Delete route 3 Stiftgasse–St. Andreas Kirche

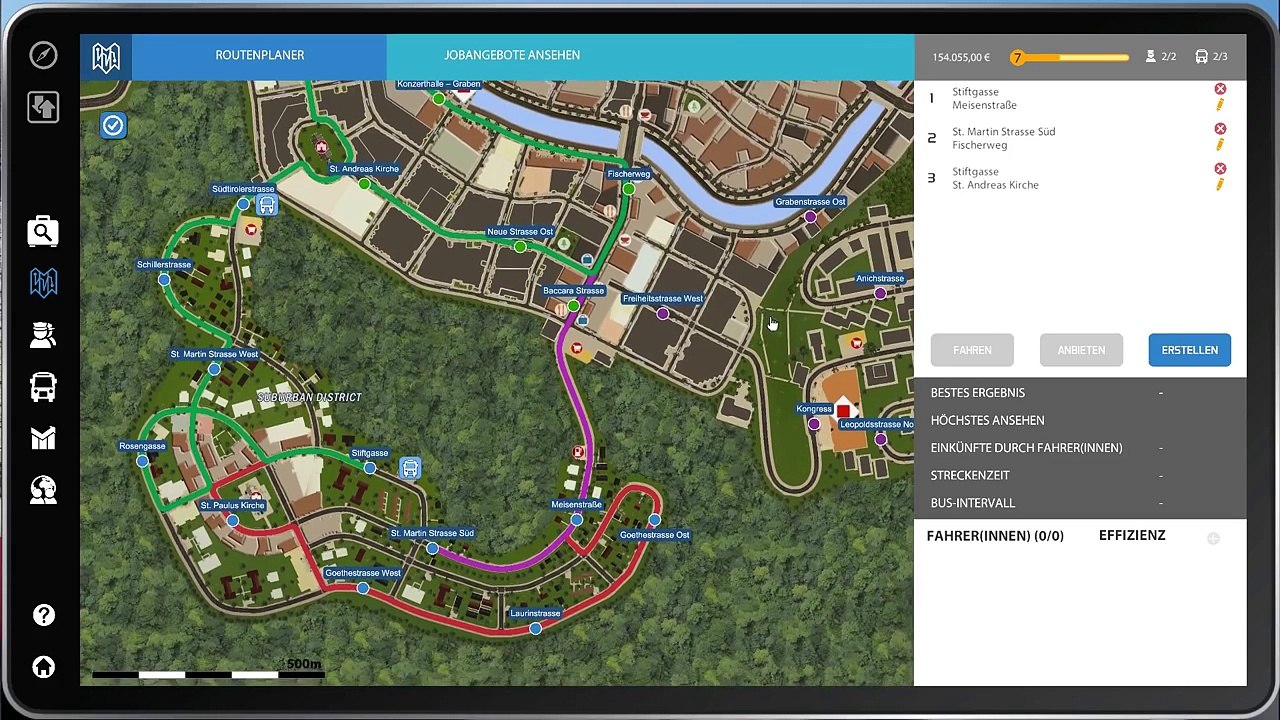tap(1220, 169)
